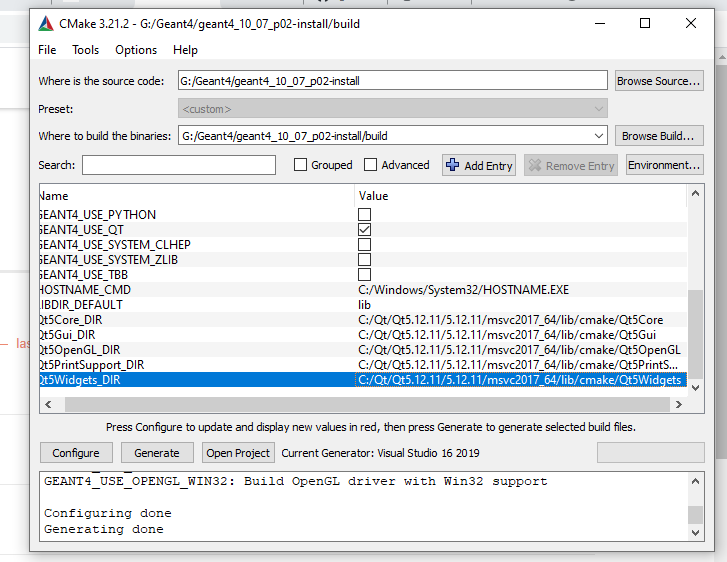
Task: Click the Search input field
Action: tap(179, 165)
